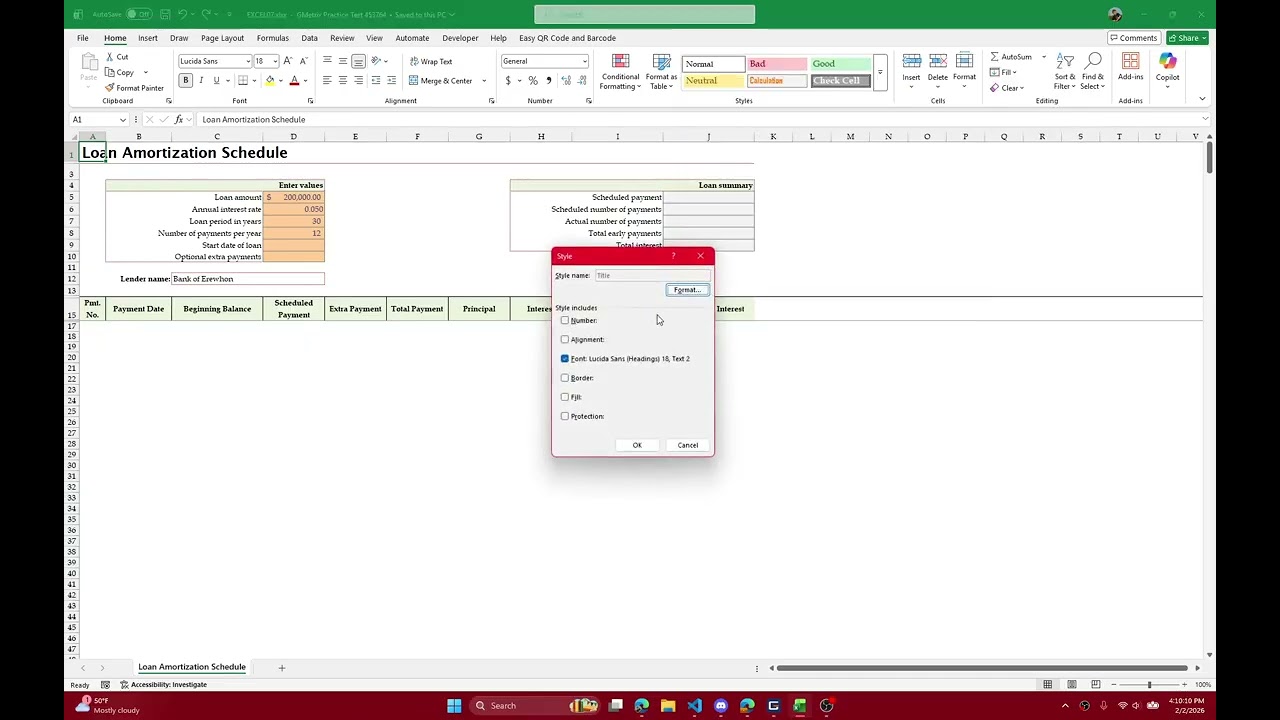Open Copilot from the ribbon

[x=1167, y=68]
